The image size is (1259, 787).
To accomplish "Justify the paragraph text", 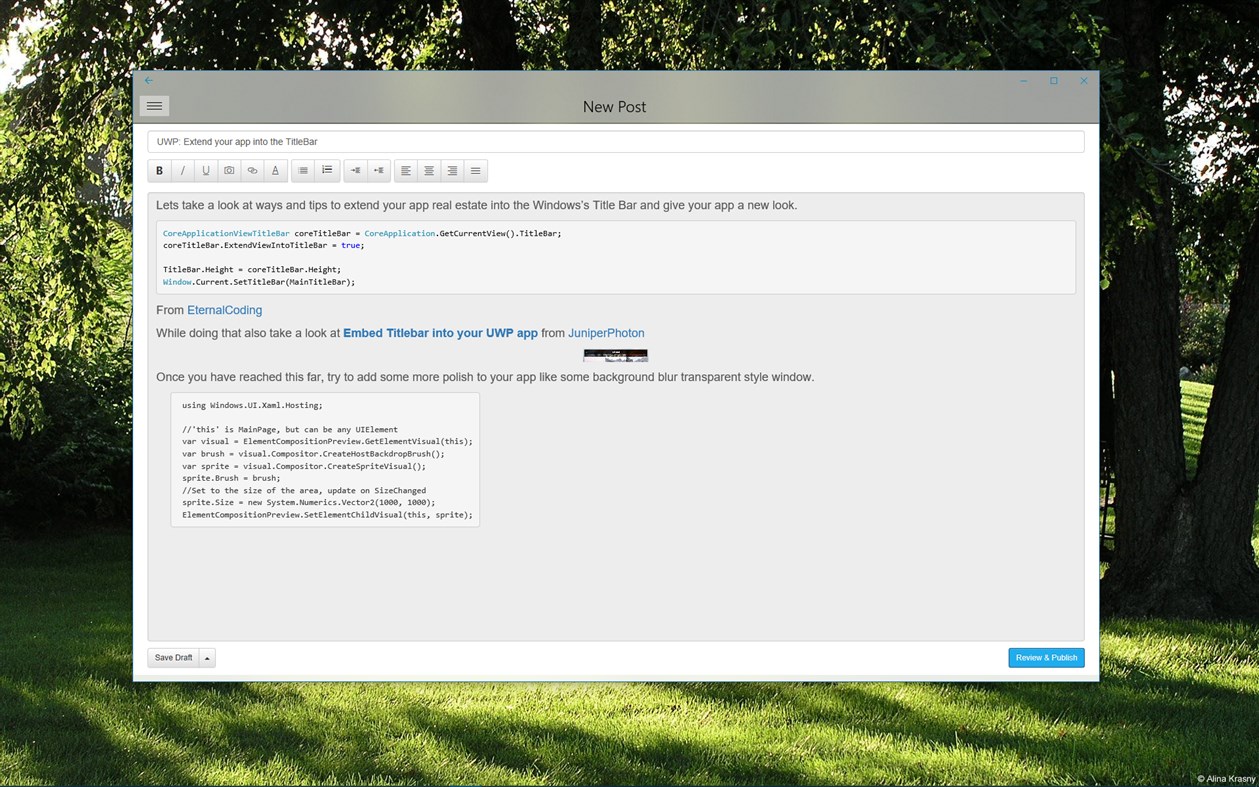I will [475, 170].
